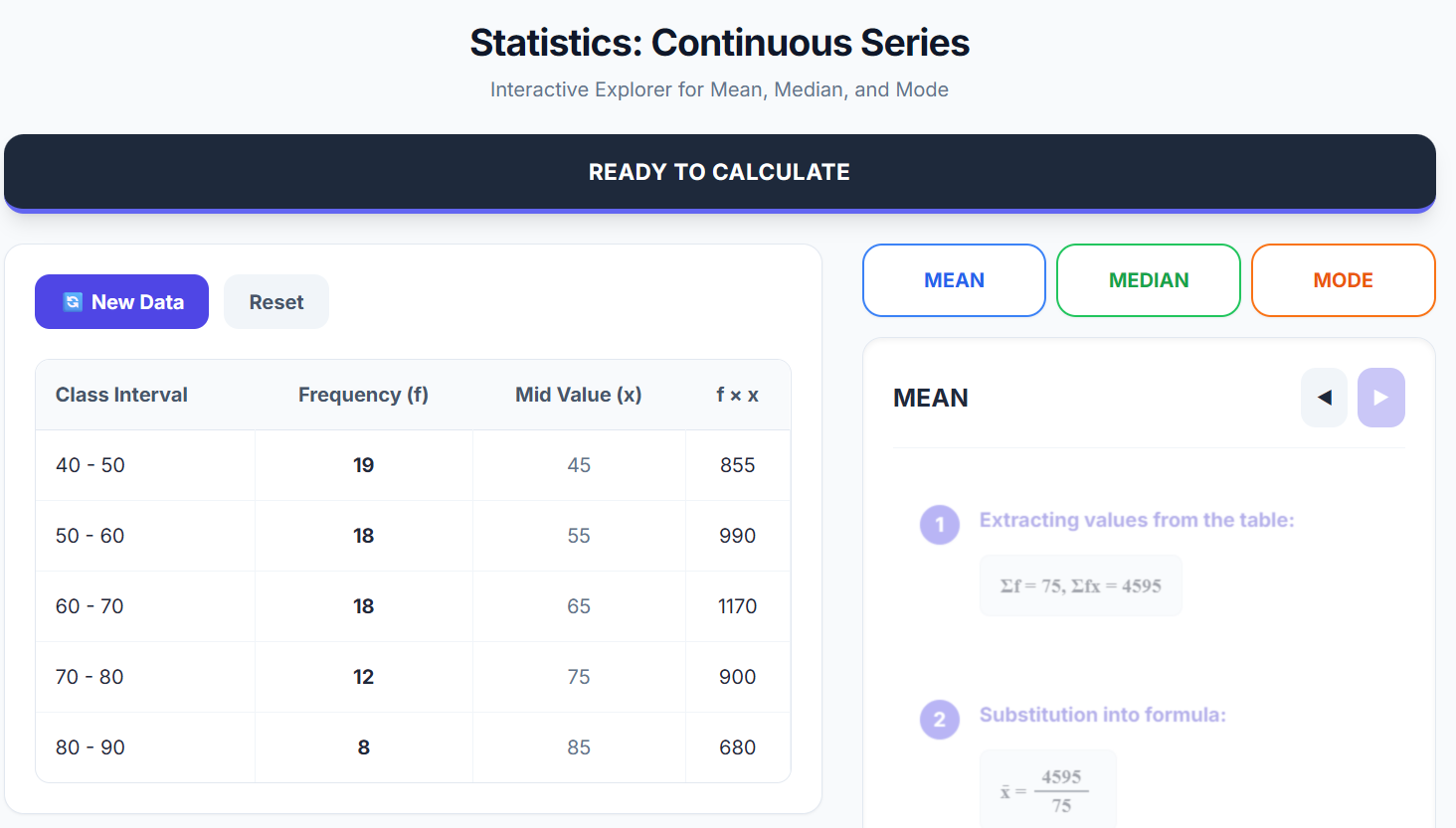This screenshot has width=1456, height=828.
Task: Click the Class Interval column header
Action: (x=121, y=395)
